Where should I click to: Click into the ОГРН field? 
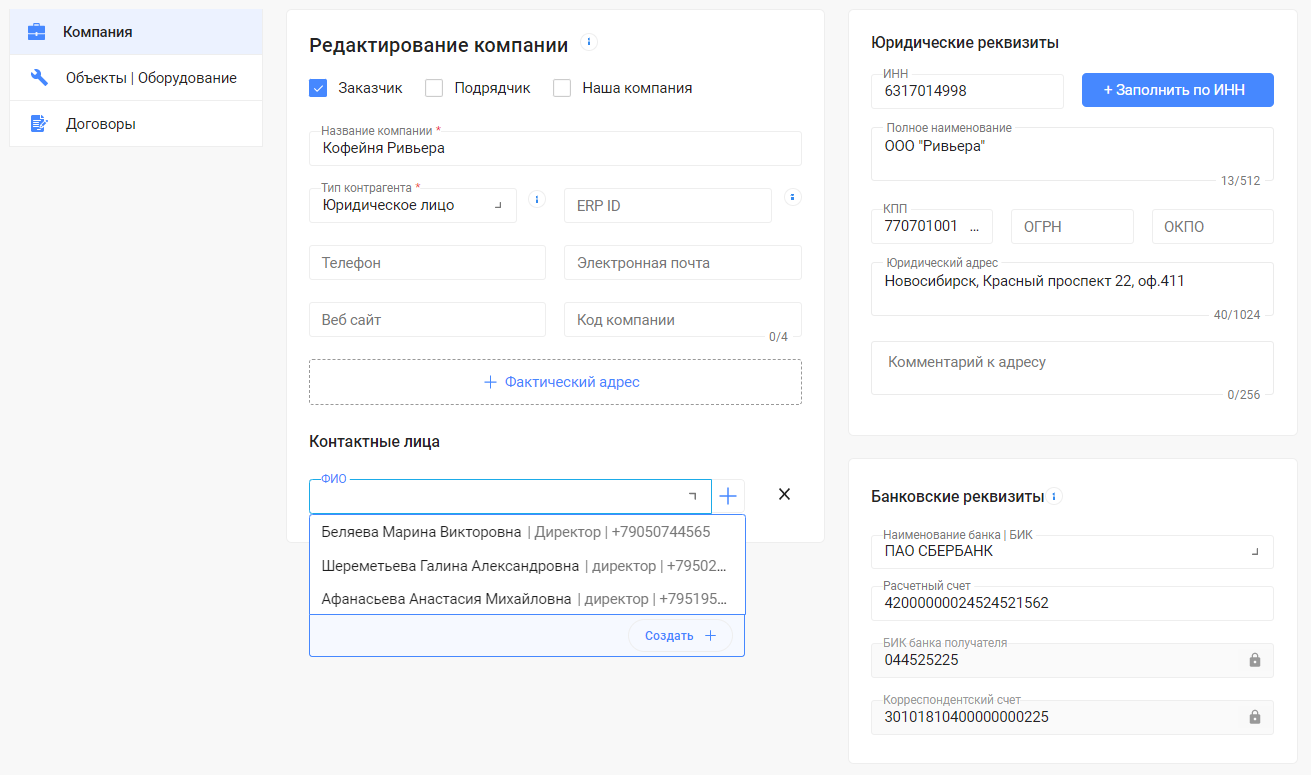pos(1072,226)
